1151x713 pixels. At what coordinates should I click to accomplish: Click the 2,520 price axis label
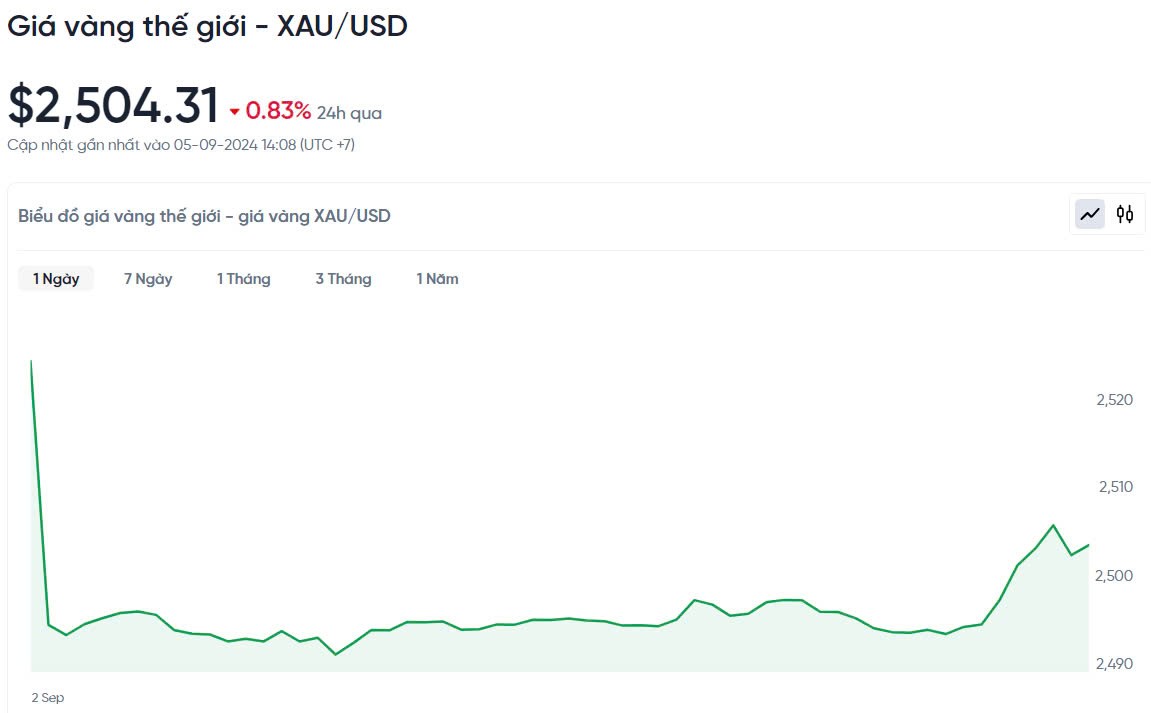[1114, 400]
